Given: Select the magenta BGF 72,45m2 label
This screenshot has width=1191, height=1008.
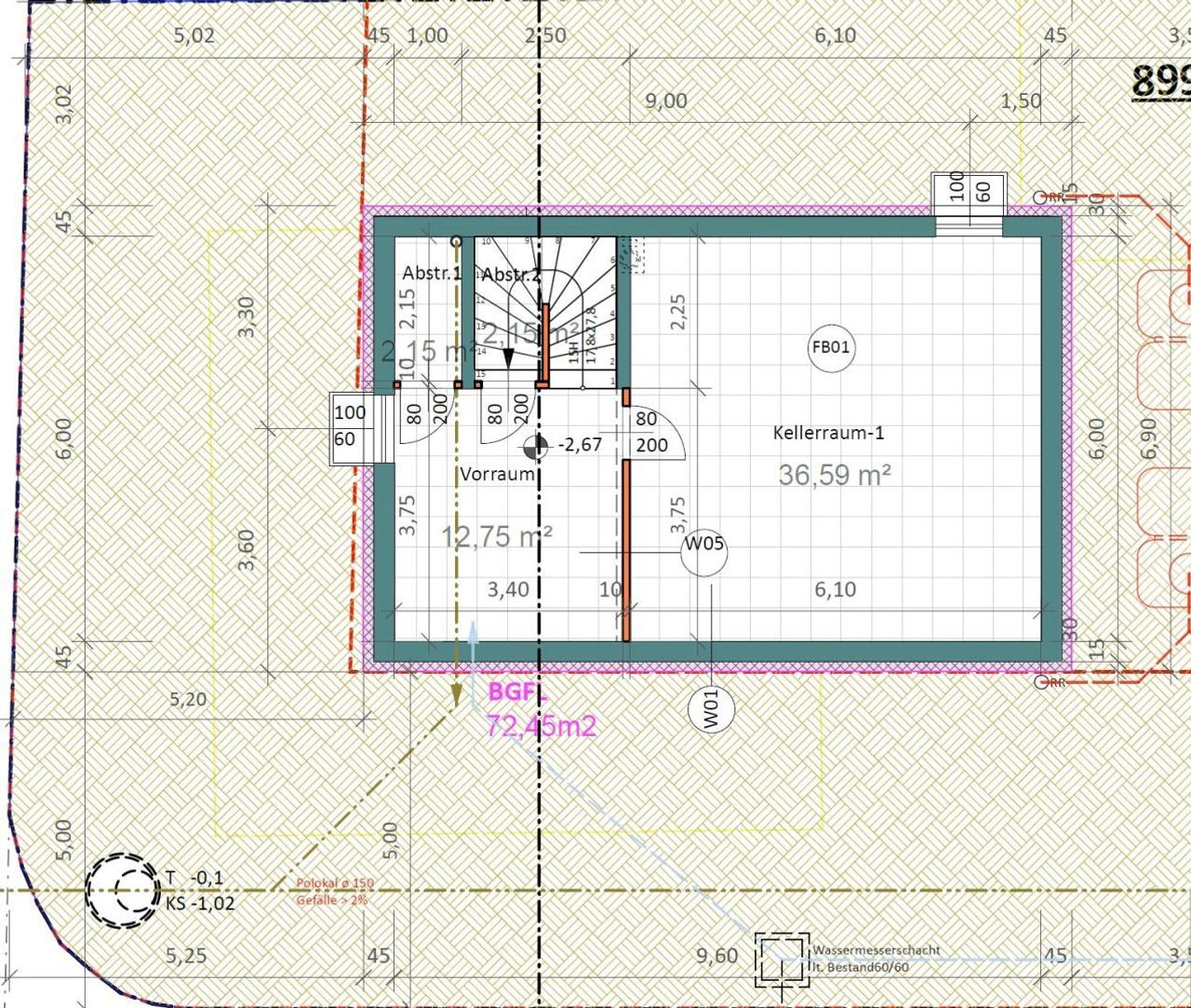Looking at the screenshot, I should tap(540, 710).
